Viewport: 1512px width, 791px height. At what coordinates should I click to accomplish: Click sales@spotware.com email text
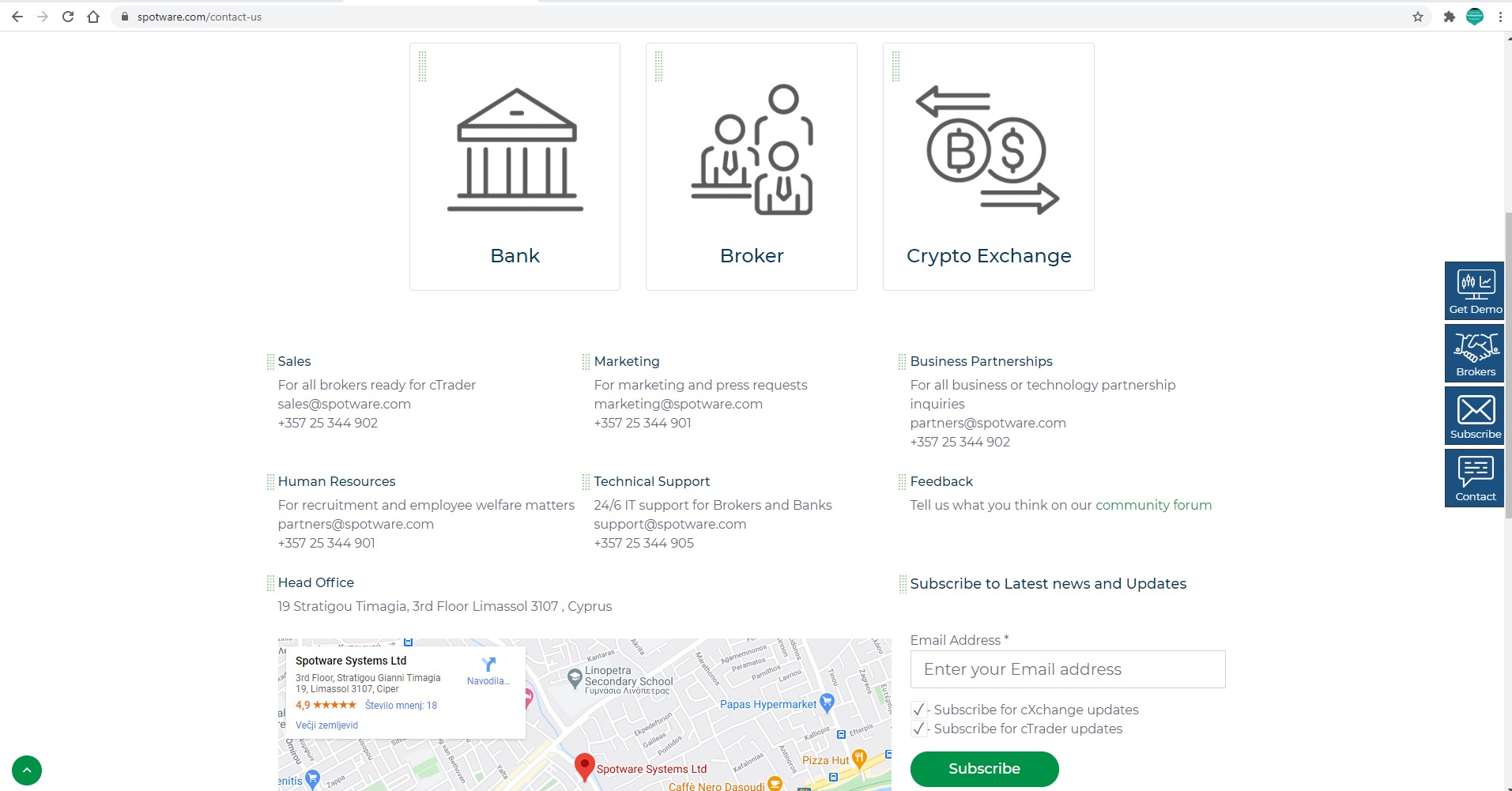(345, 404)
